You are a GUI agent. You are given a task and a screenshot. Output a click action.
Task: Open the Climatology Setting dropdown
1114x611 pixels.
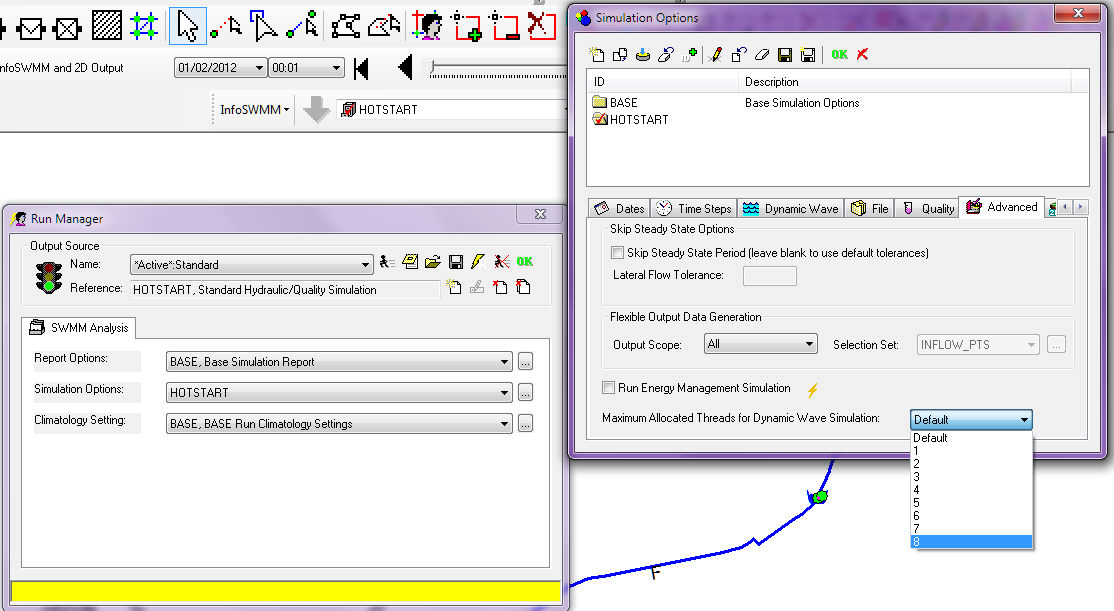tap(504, 423)
